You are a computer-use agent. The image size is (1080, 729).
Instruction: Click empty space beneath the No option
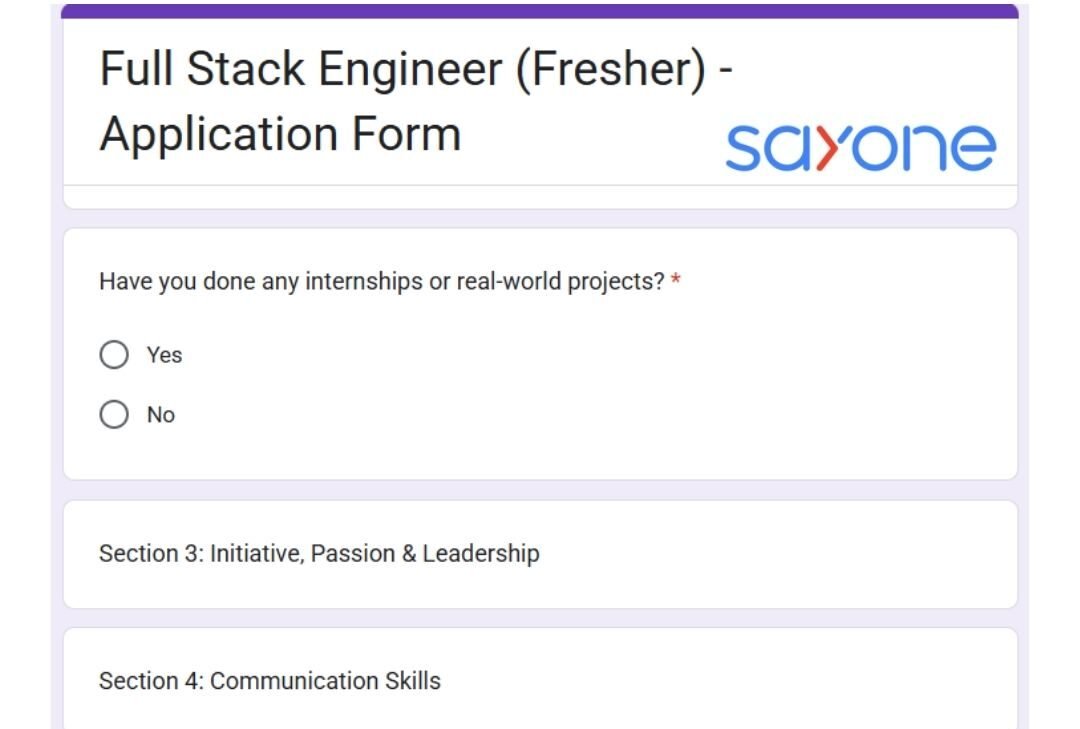[540, 455]
